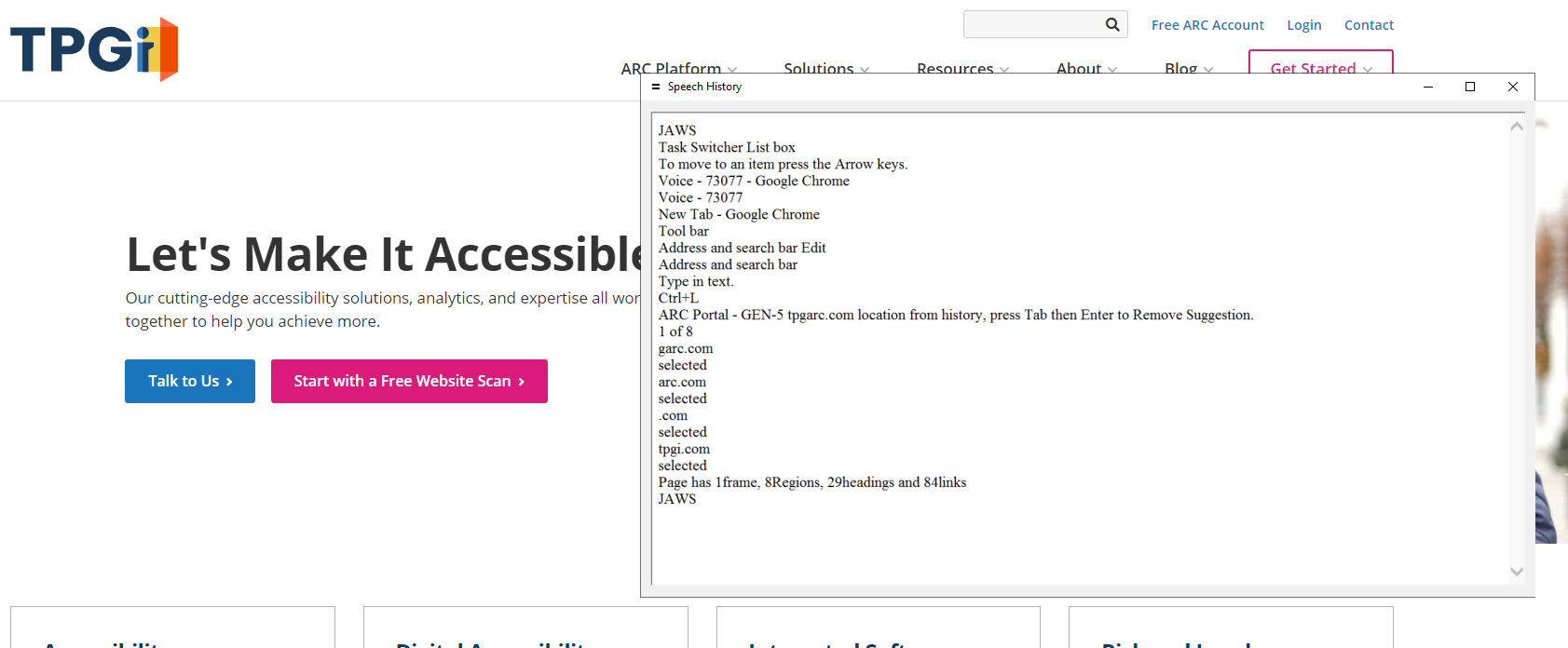Screen dimensions: 1568x648
Task: Click the scroll up arrow in Speech History
Action: (1517, 127)
